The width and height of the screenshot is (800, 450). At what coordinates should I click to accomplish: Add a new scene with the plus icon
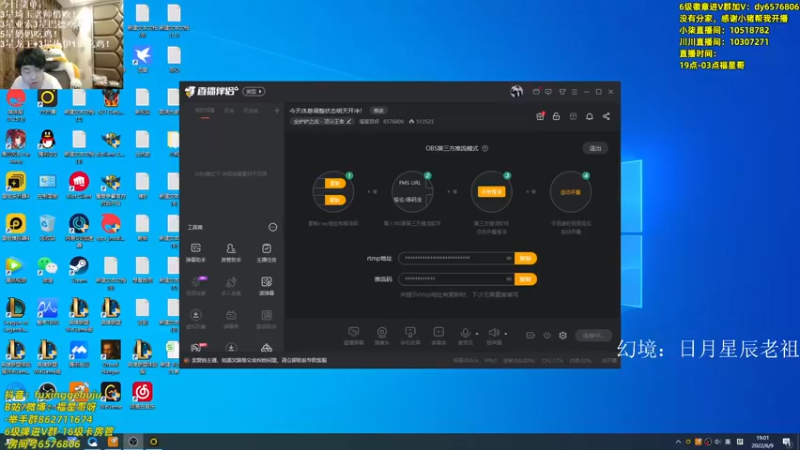tap(277, 111)
